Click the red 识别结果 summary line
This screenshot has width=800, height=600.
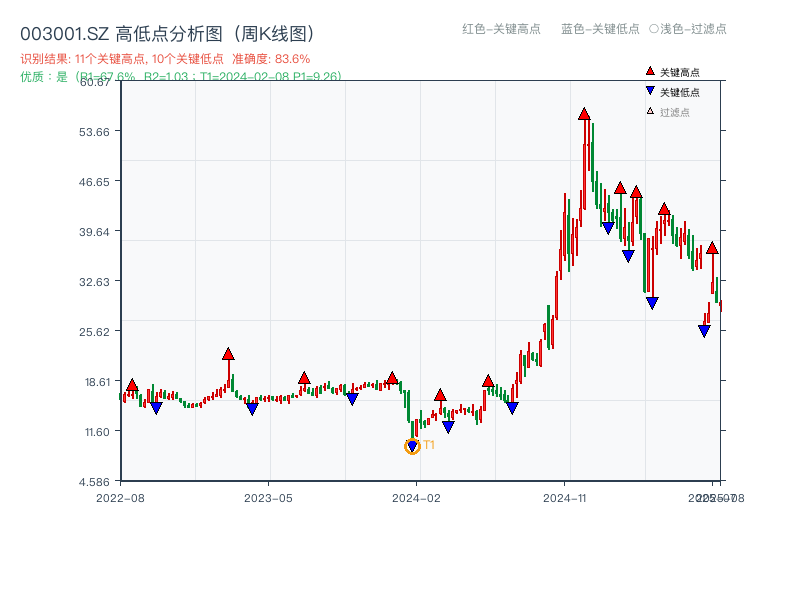(165, 59)
